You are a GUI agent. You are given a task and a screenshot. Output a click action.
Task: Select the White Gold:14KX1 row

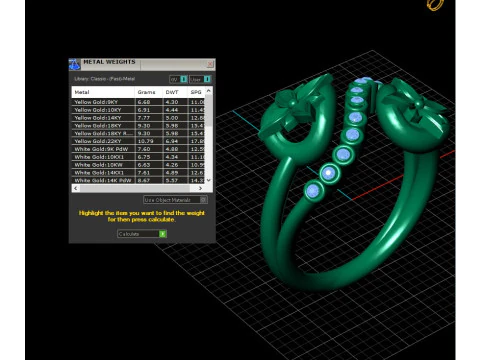point(138,172)
